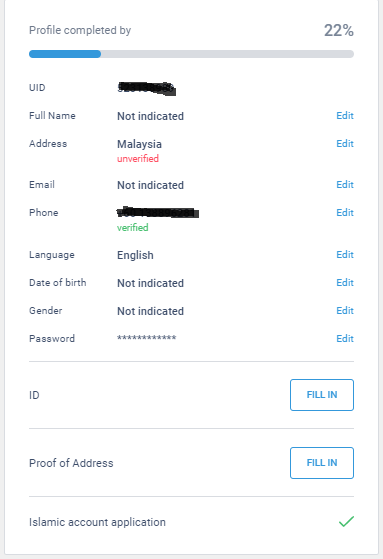Click the profile completion progress bar
The image size is (383, 559).
[191, 54]
